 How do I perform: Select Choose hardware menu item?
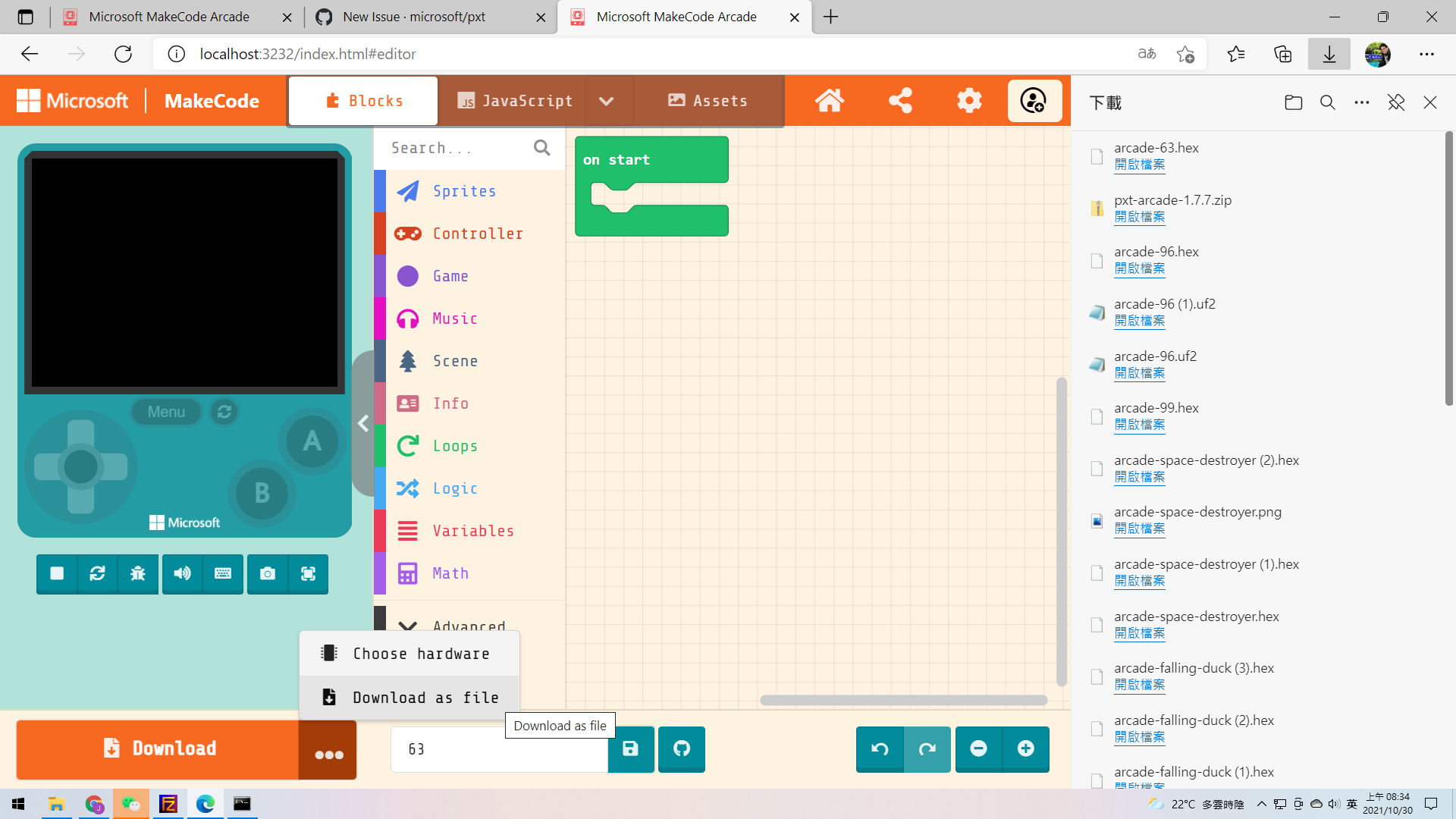pyautogui.click(x=409, y=654)
